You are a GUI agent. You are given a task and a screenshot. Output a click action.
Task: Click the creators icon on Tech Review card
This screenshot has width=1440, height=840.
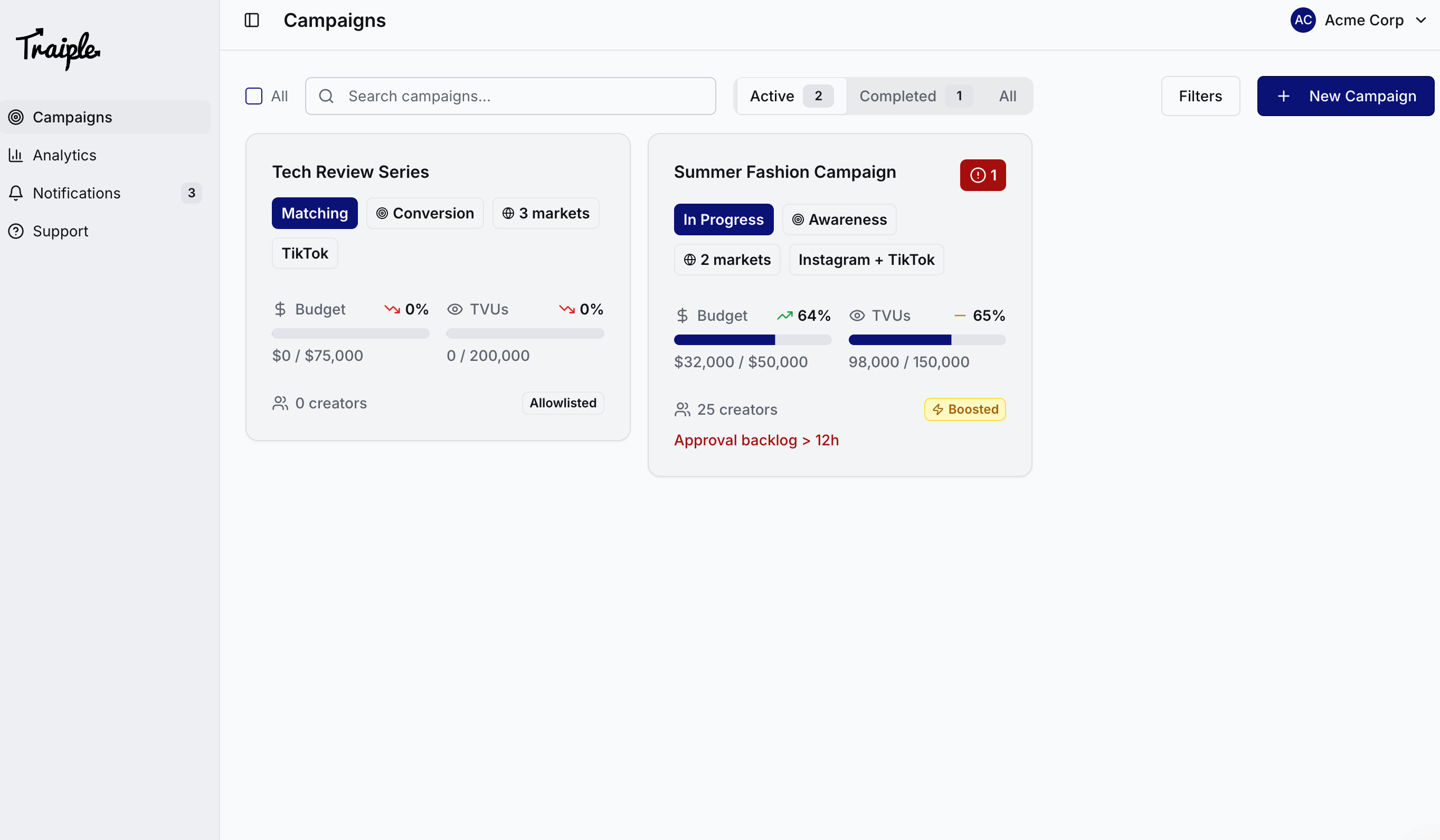point(280,404)
